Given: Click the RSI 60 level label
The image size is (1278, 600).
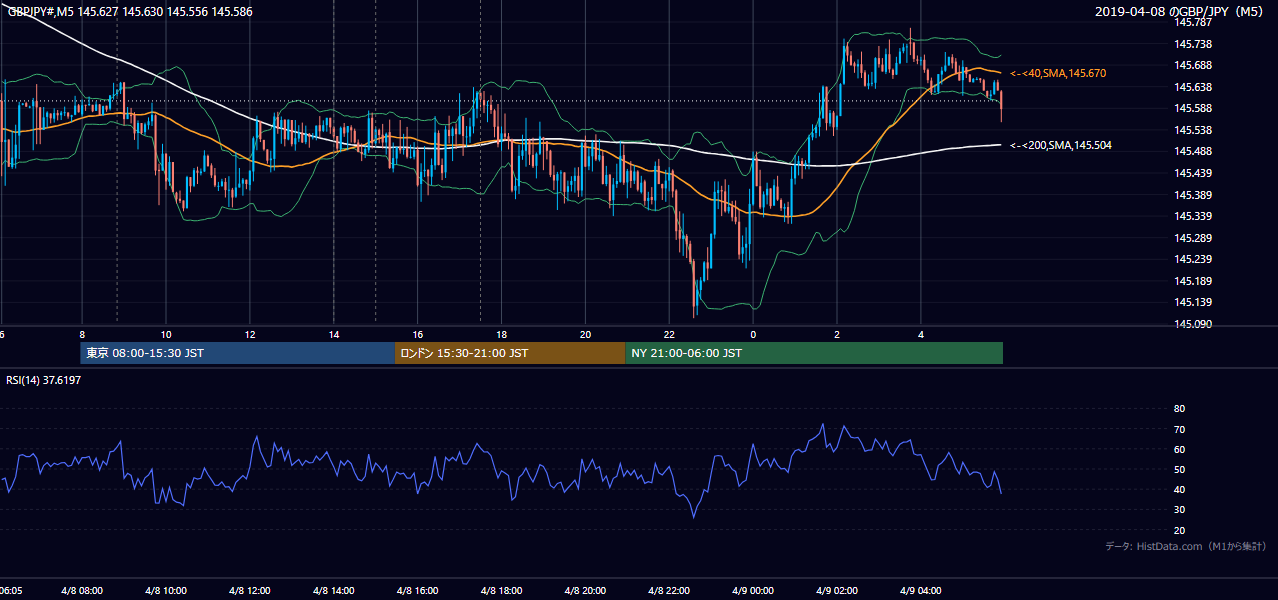Looking at the screenshot, I should [1179, 449].
